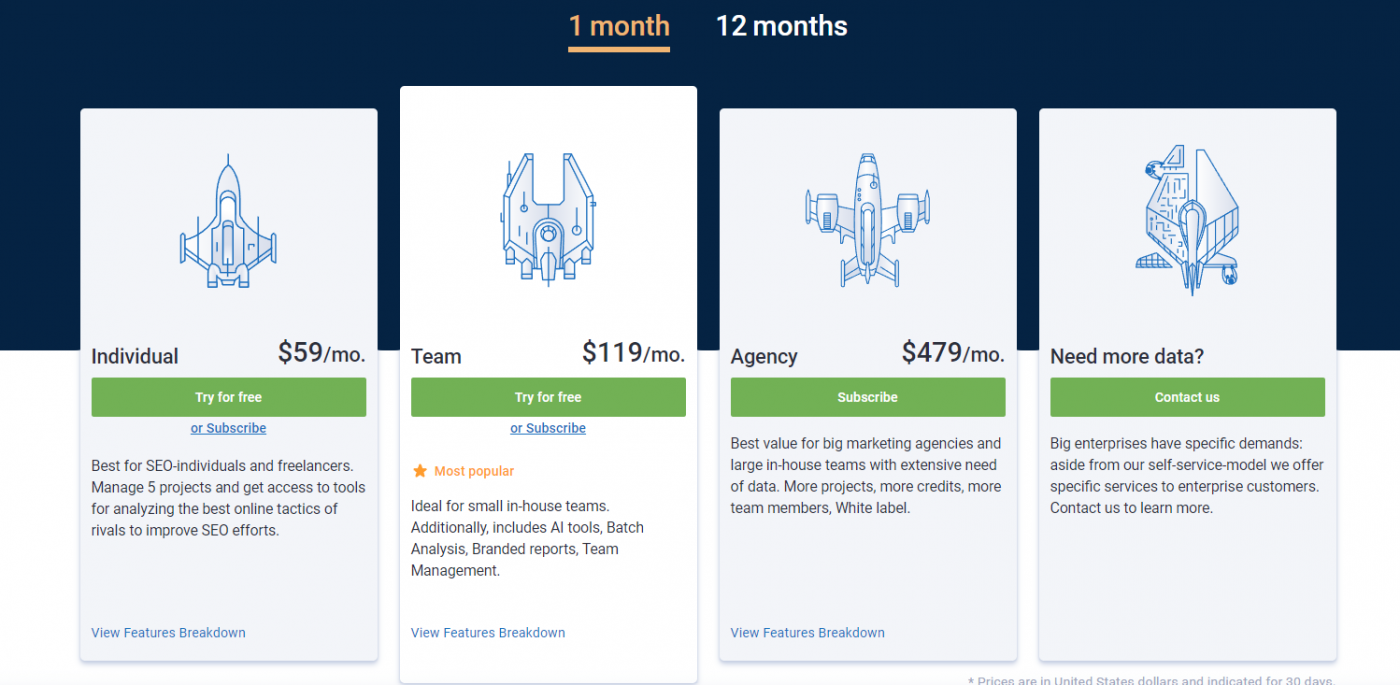Click the Most popular star icon
Screen dimensions: 1400x685
click(420, 471)
